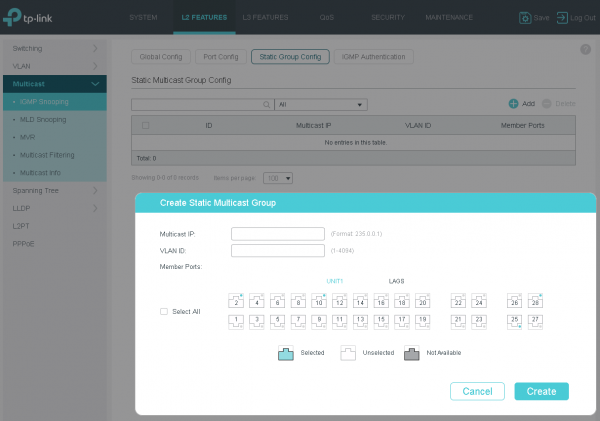
Task: Select port 10 in the port grid
Action: pyautogui.click(x=318, y=302)
